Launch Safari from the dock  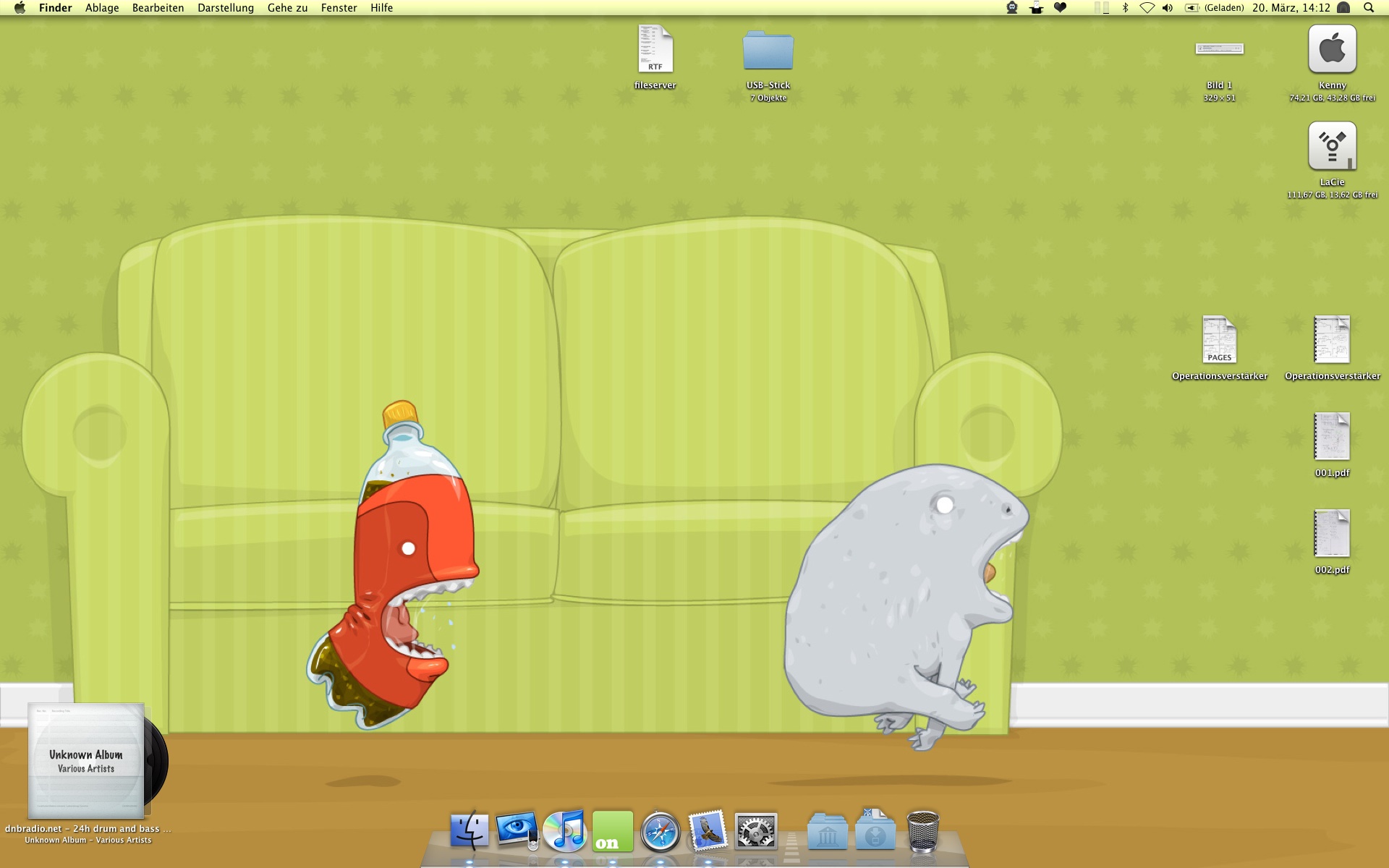tap(660, 832)
